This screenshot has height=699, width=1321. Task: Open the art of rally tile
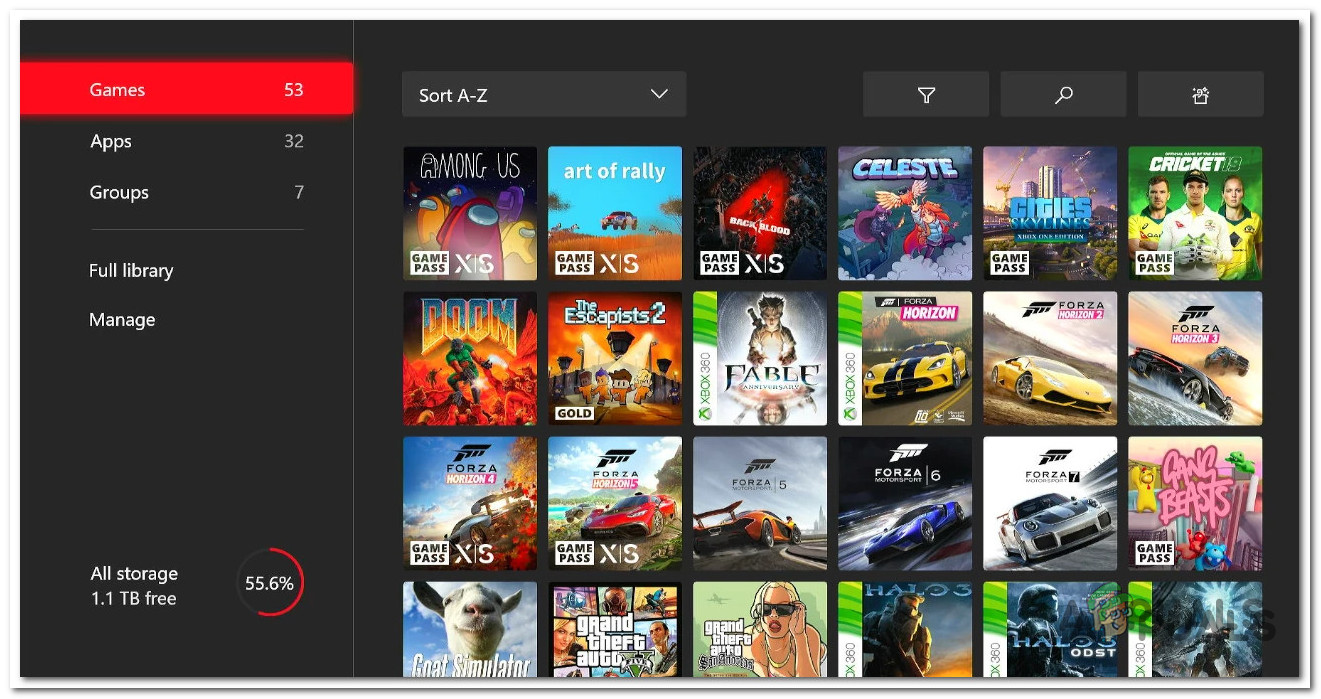tap(615, 213)
